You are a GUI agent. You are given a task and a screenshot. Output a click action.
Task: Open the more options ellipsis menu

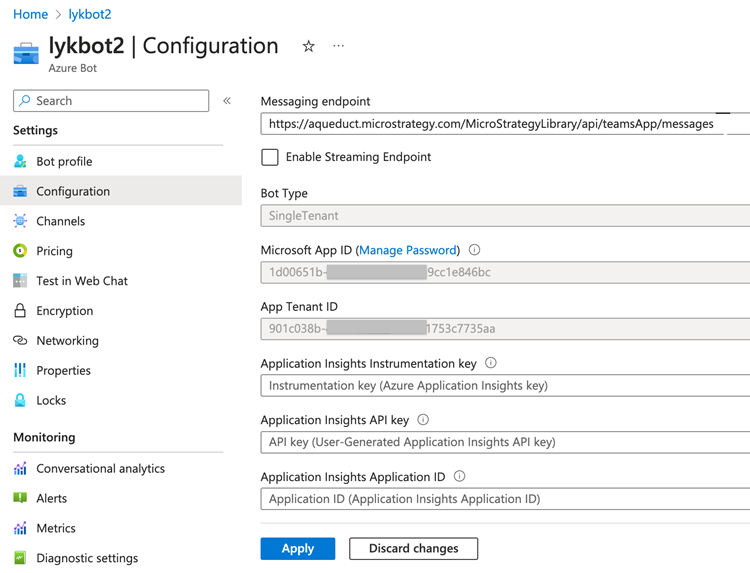(338, 46)
